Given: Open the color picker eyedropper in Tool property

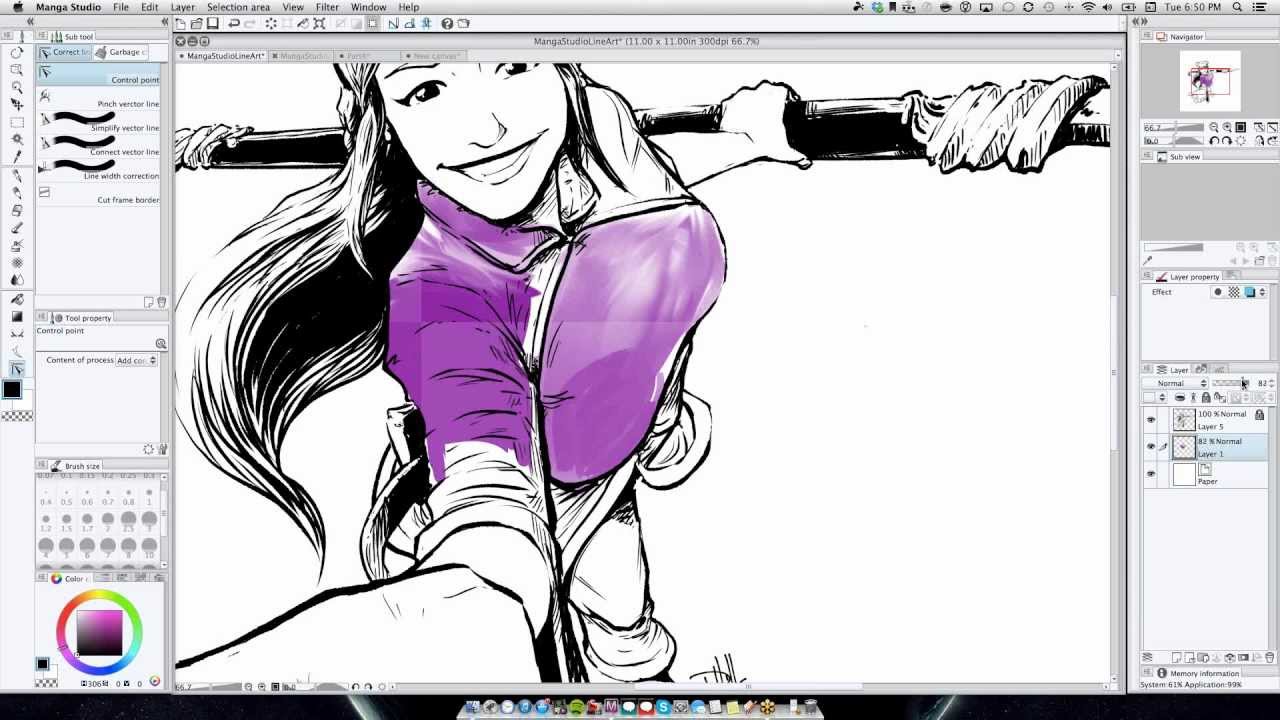Looking at the screenshot, I should [x=161, y=343].
